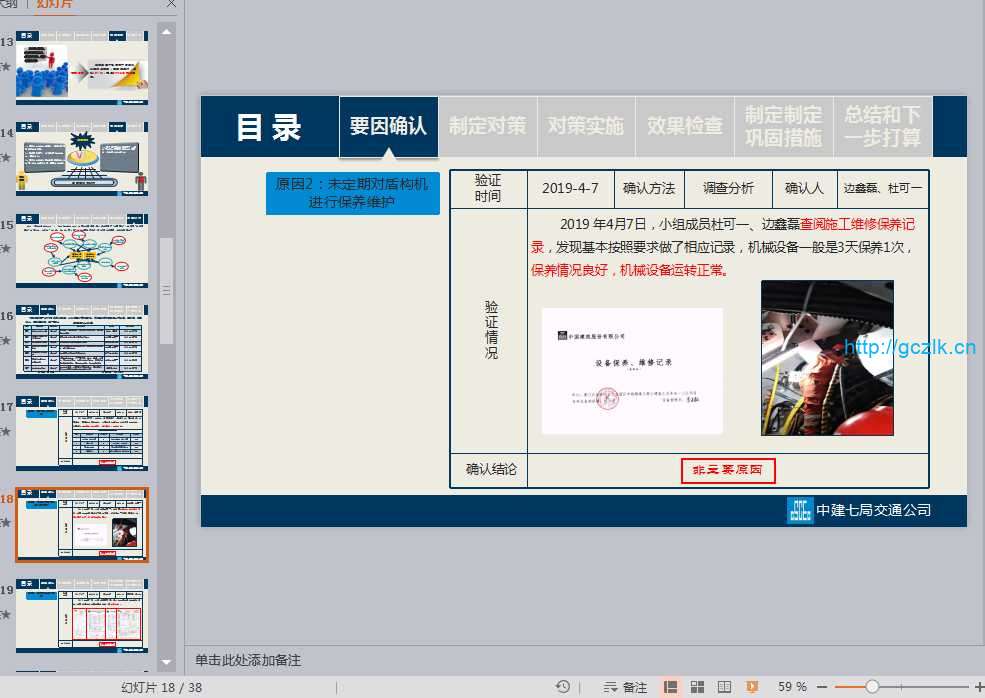The height and width of the screenshot is (698, 985).
Task: Switch to normal view icon in status bar
Action: click(x=671, y=687)
